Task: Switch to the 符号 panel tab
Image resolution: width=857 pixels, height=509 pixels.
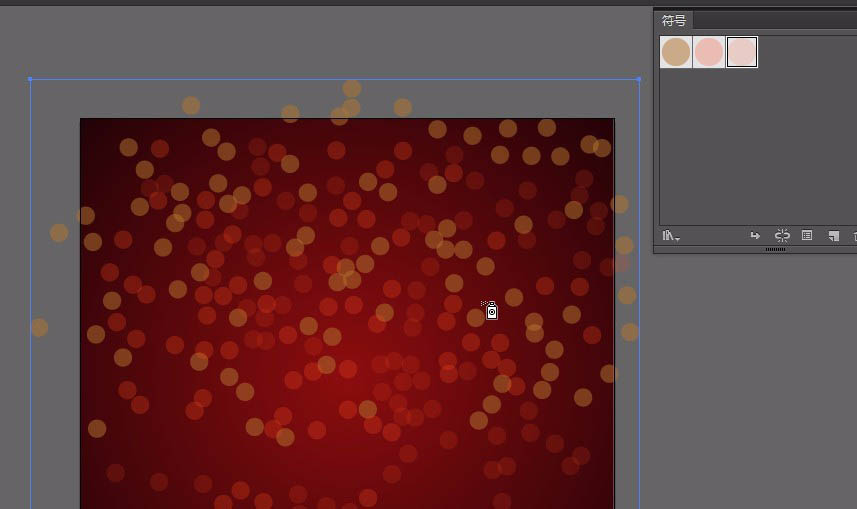Action: click(673, 21)
